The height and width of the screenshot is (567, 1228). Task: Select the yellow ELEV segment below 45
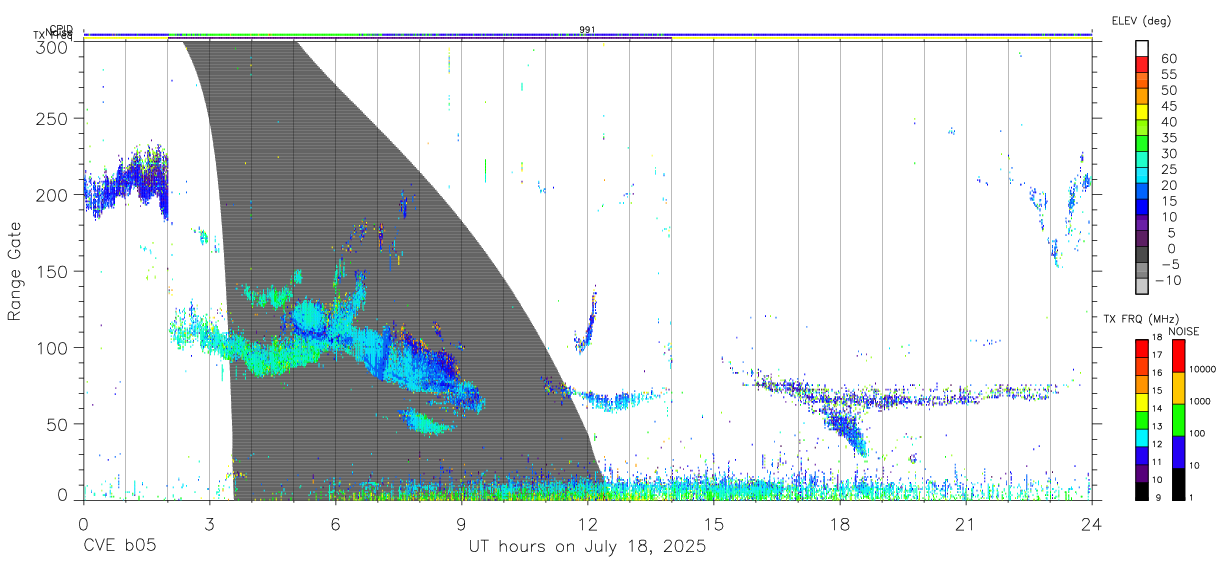1142,111
